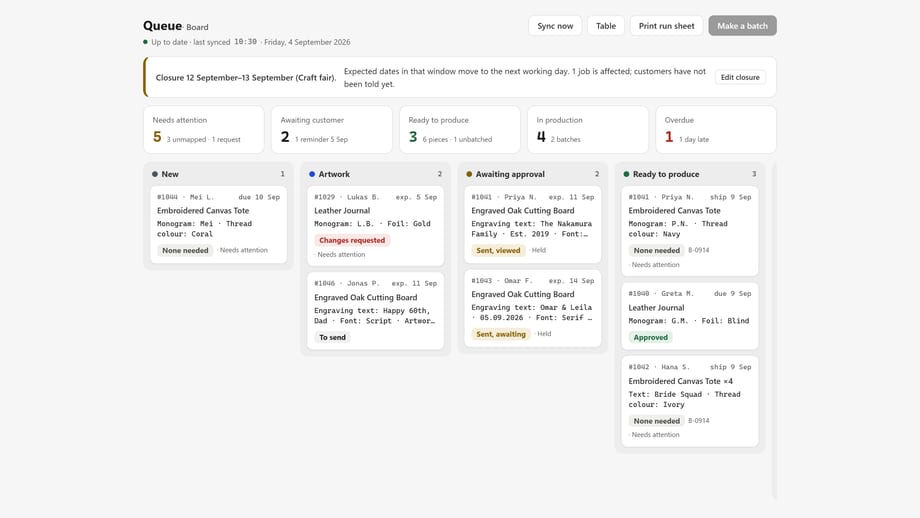This screenshot has width=920, height=518.
Task: Click Monogram: L.B. Foil: Gold text
Action: point(372,224)
